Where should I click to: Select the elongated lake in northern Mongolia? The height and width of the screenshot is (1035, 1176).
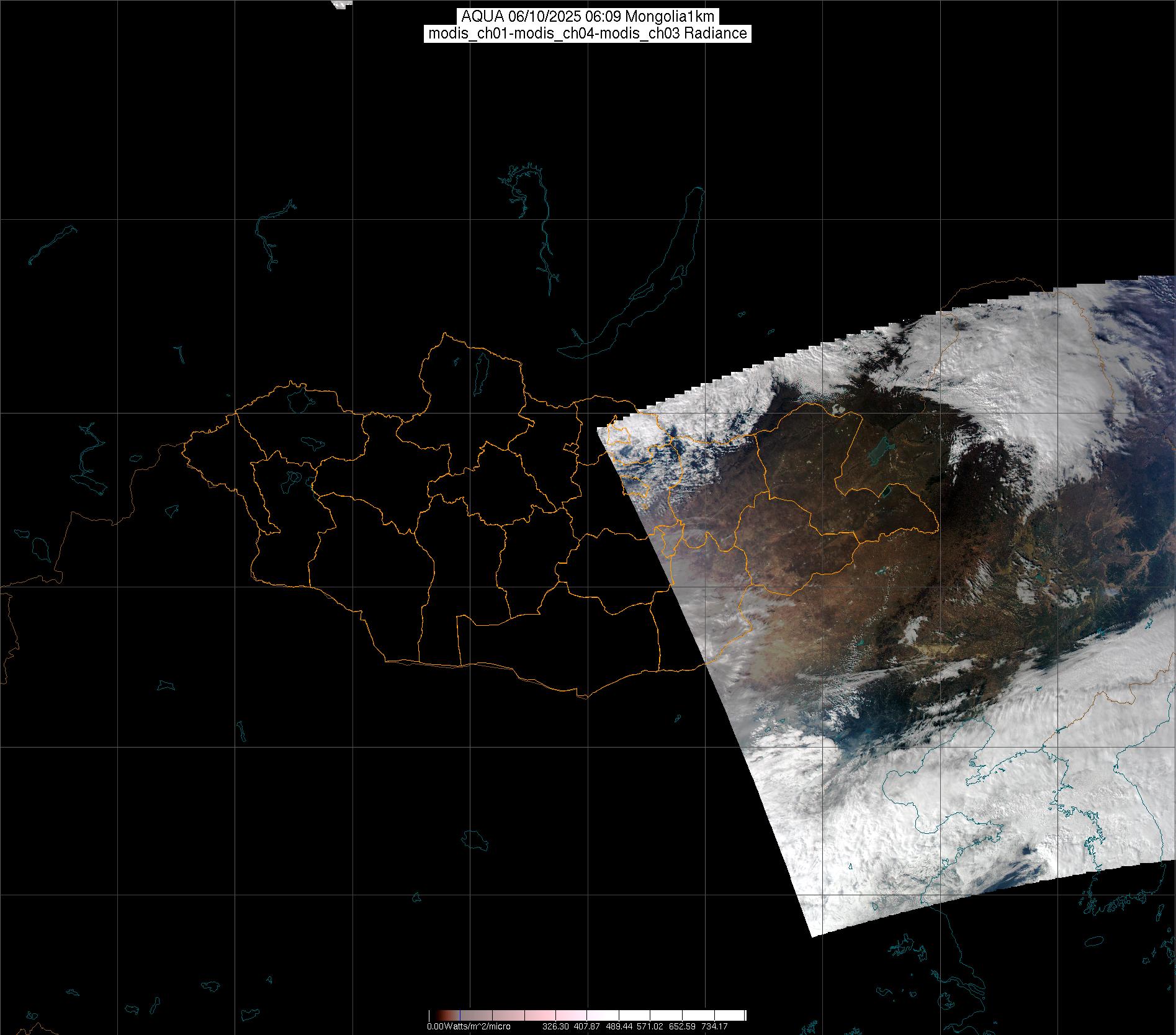pyautogui.click(x=480, y=371)
